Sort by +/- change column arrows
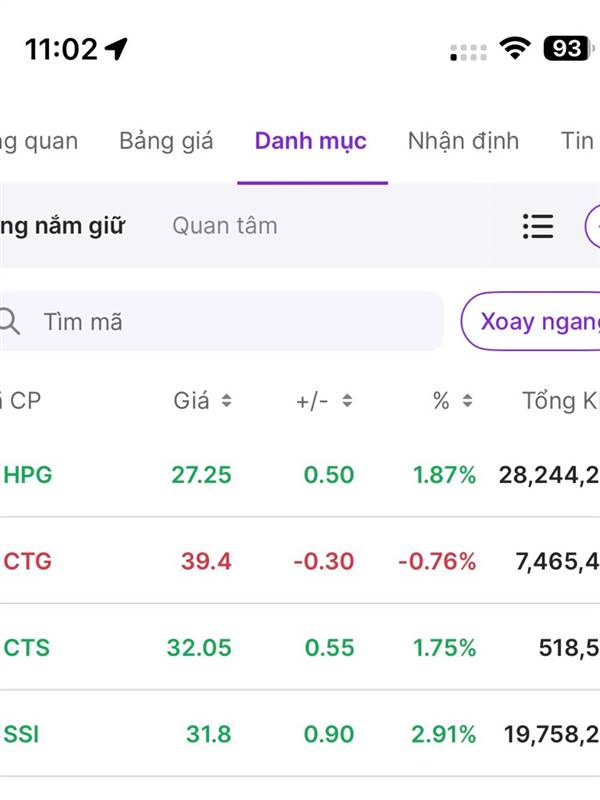This screenshot has width=600, height=800. click(347, 401)
